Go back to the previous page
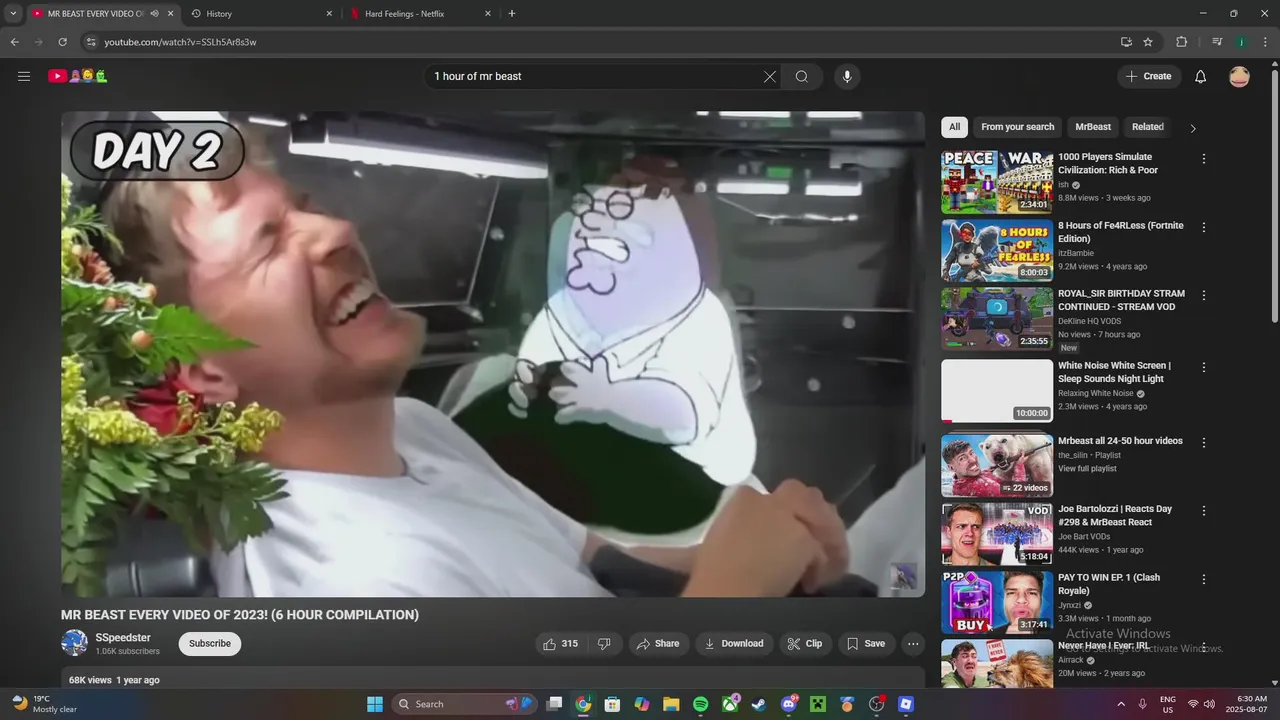This screenshot has width=1280, height=720. [14, 42]
